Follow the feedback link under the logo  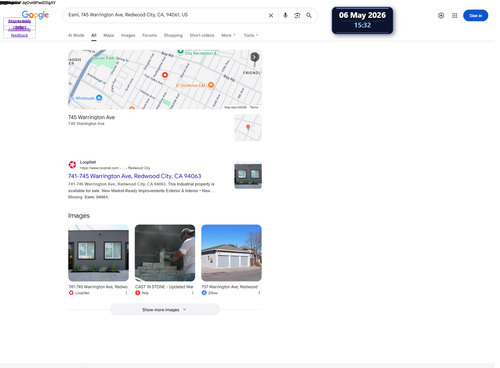click(x=19, y=35)
